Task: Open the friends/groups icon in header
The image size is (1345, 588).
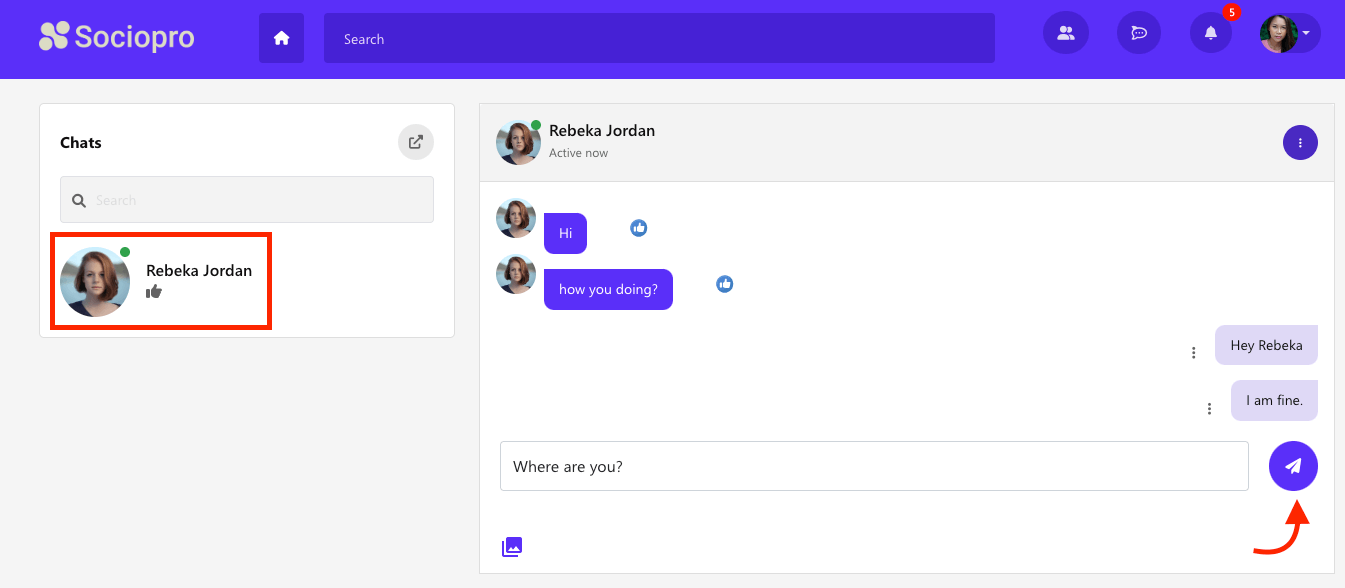Action: [x=1065, y=33]
